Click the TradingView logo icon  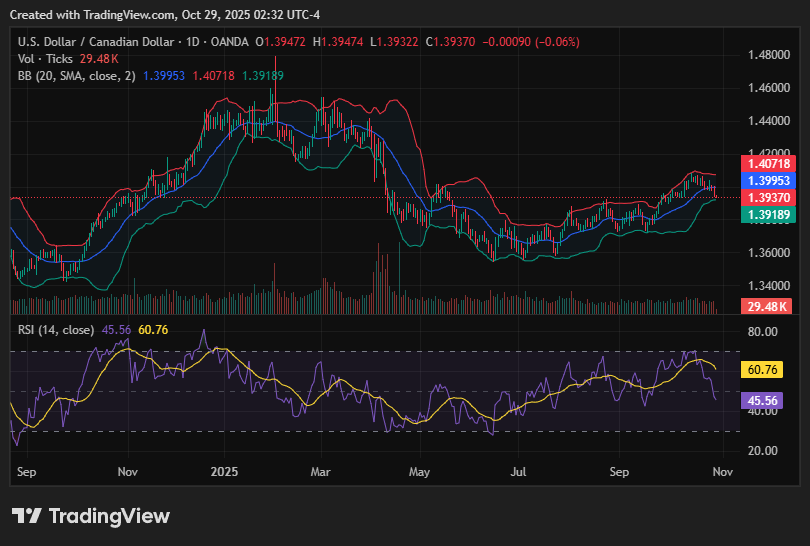[27, 516]
